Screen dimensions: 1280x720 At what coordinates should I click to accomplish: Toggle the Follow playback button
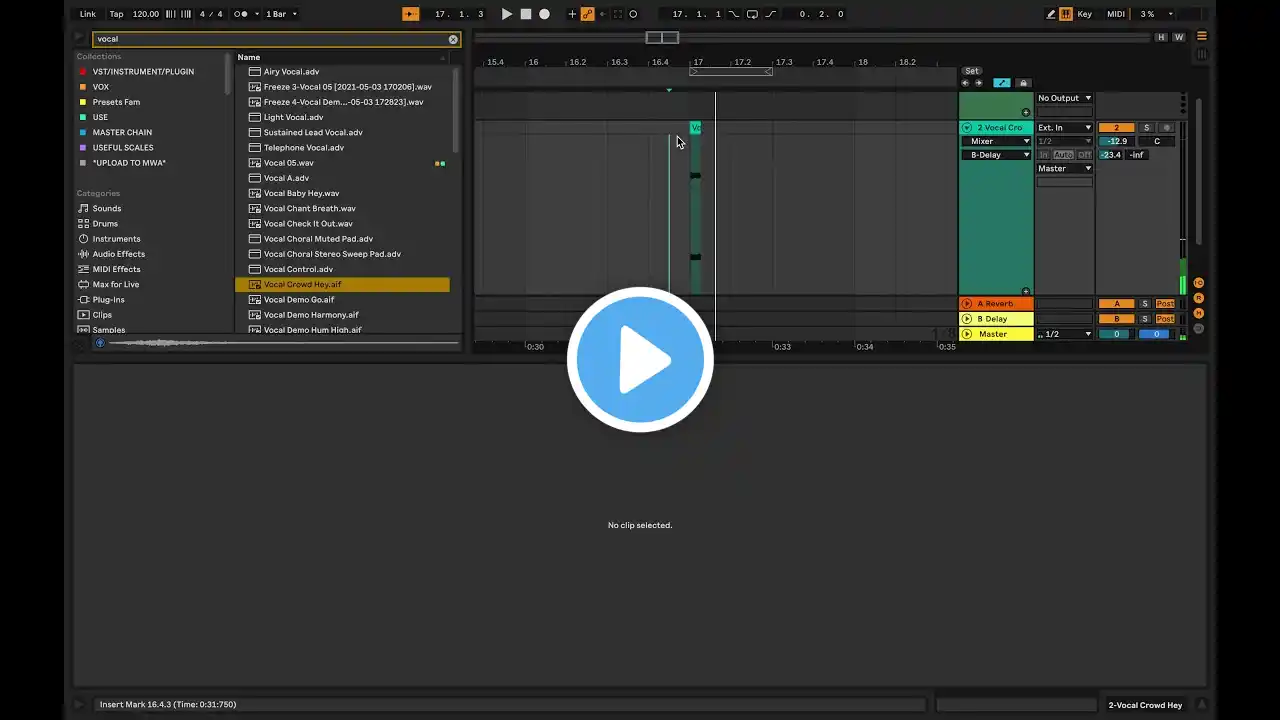click(411, 14)
